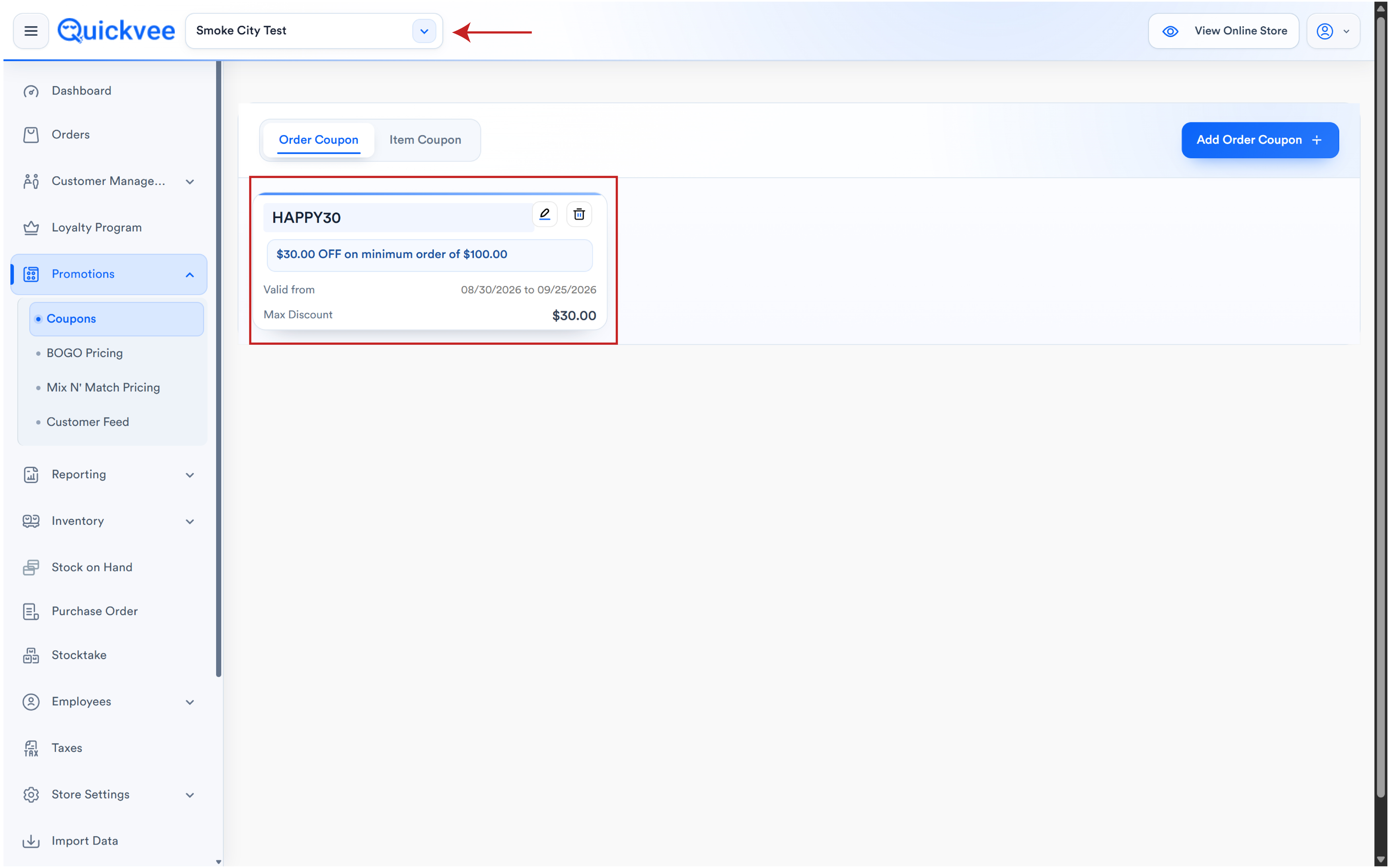Open the Purchase Order page
Viewport: 1391px width, 868px height.
click(94, 612)
